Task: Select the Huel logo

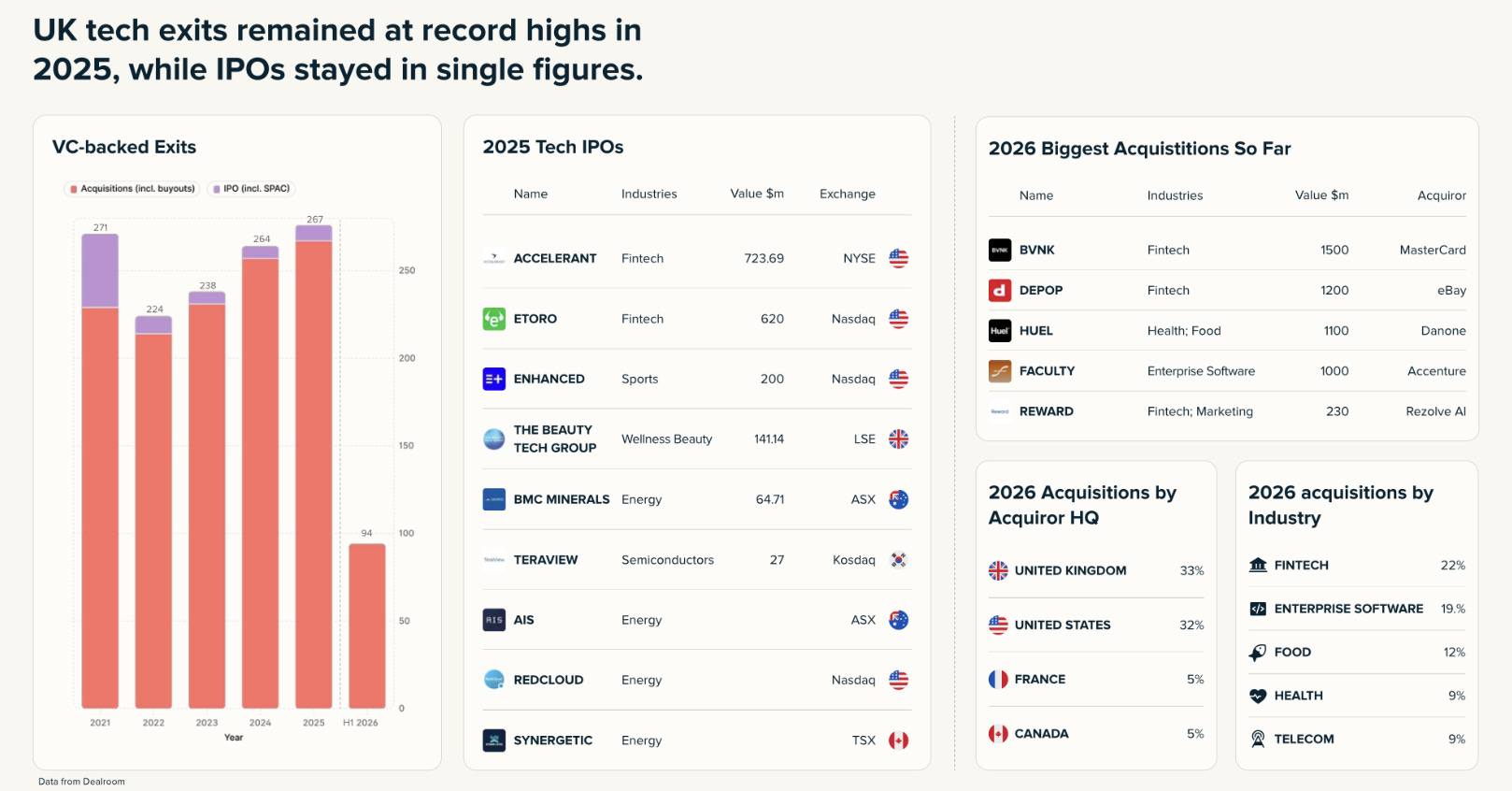Action: click(x=1000, y=330)
